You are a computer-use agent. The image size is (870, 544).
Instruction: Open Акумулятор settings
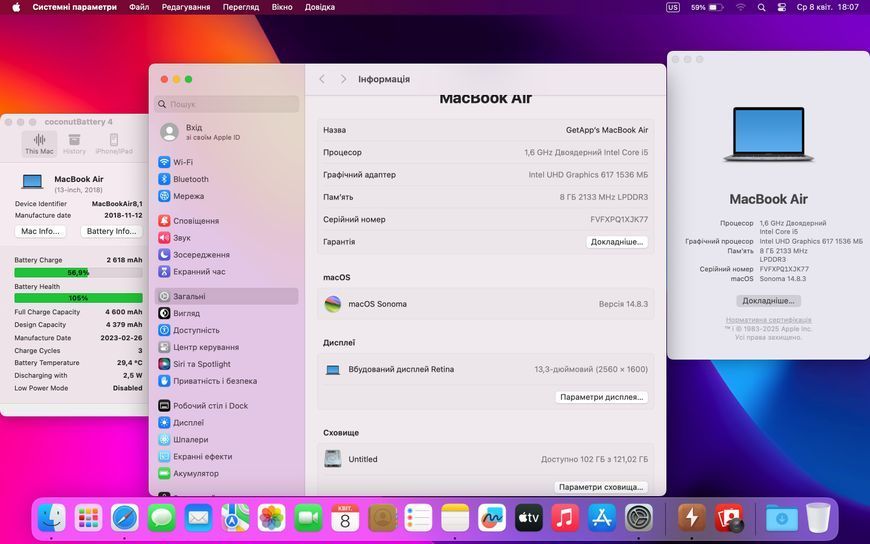pyautogui.click(x=226, y=474)
